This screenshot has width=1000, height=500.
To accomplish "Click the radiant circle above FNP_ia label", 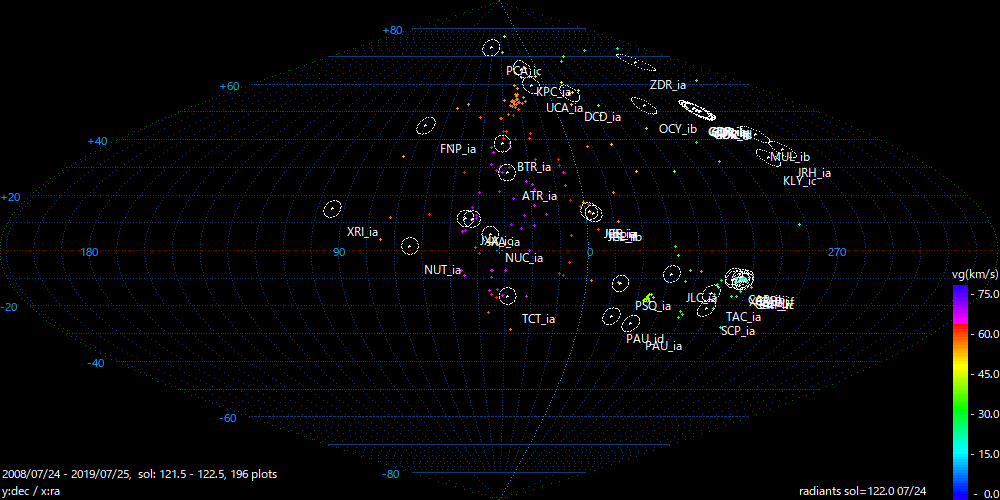I will (x=426, y=126).
